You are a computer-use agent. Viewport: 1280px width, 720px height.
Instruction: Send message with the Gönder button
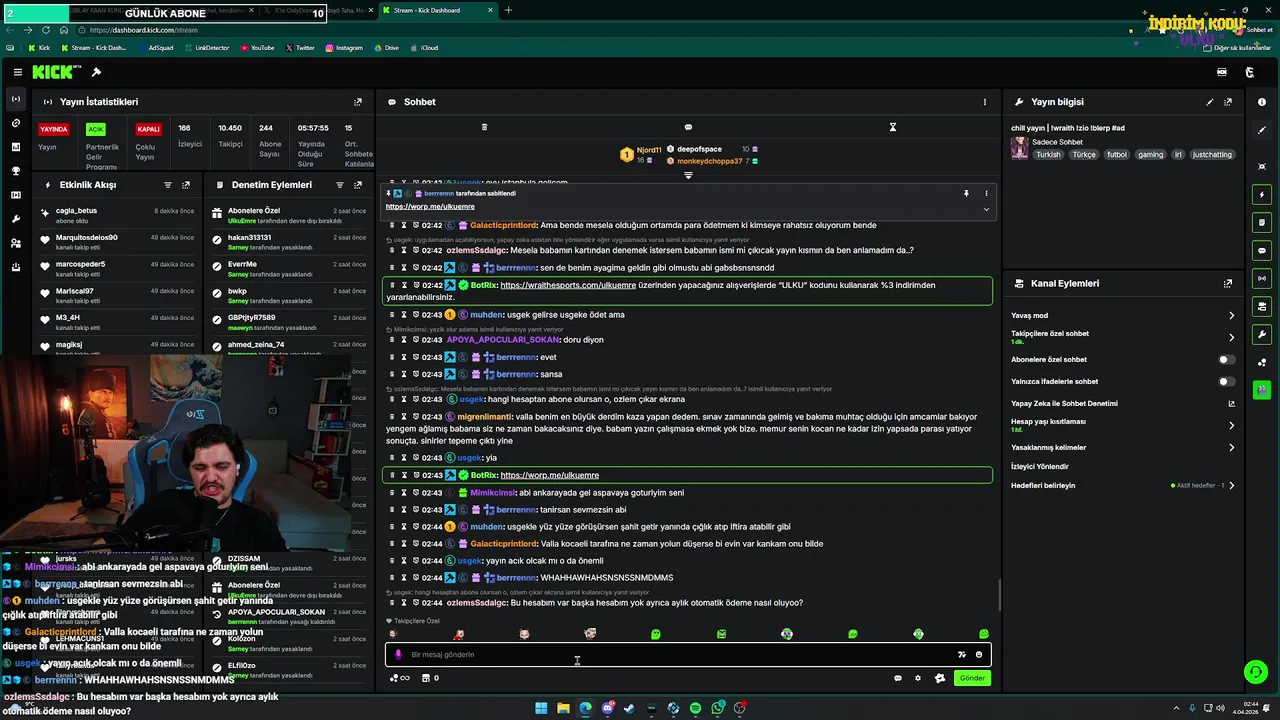point(972,678)
